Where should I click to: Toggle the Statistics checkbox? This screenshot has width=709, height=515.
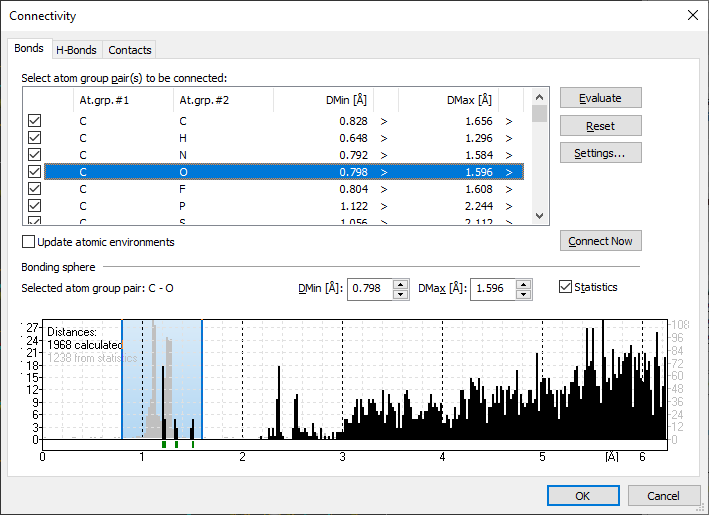click(566, 288)
